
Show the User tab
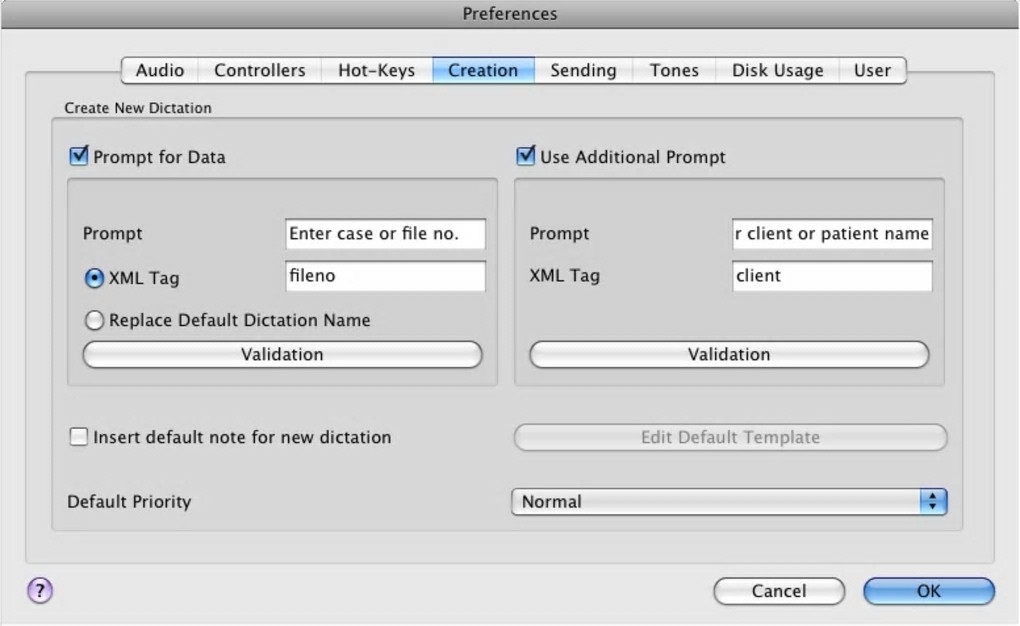872,70
